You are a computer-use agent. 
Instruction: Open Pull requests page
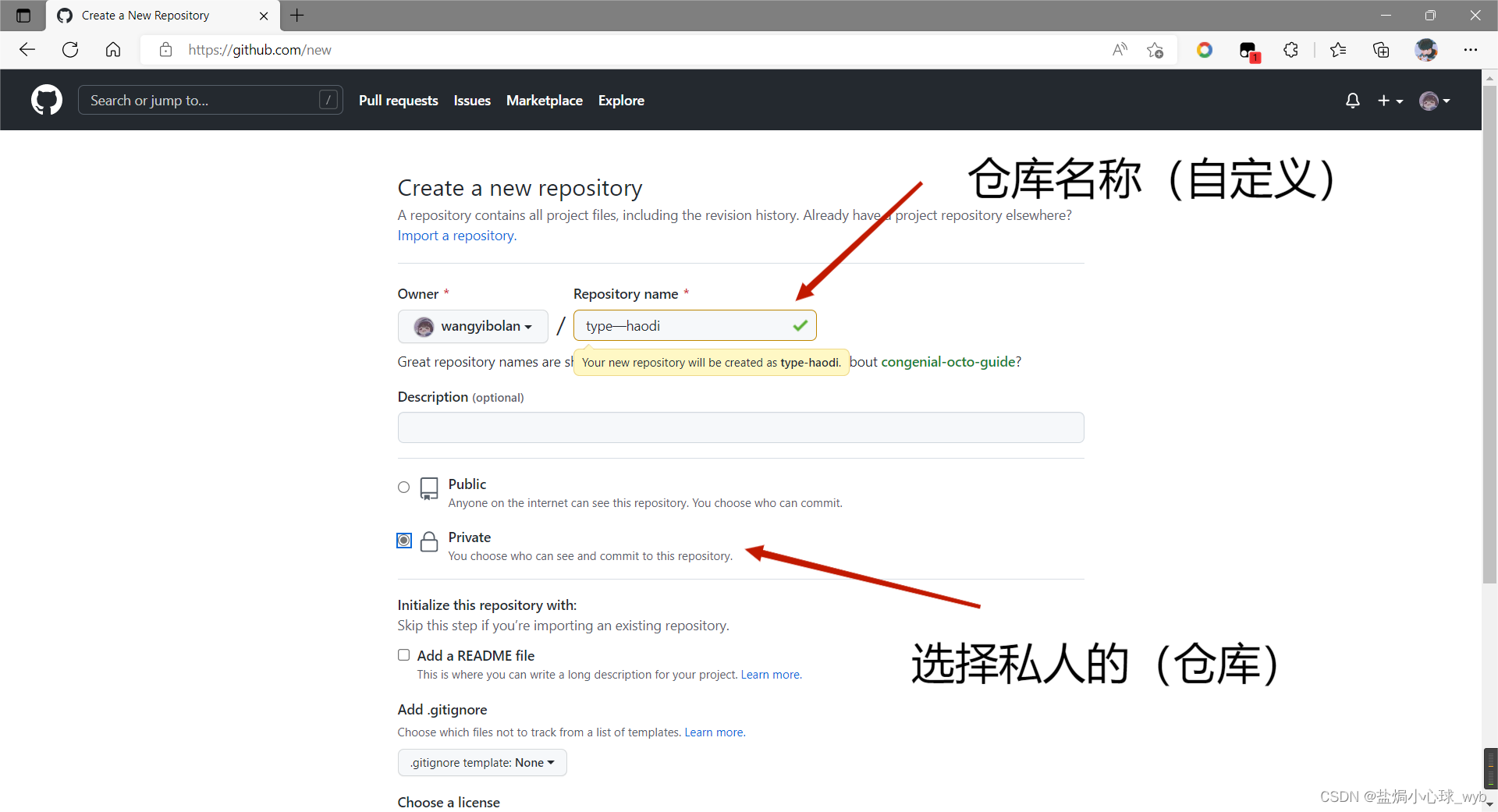click(399, 101)
